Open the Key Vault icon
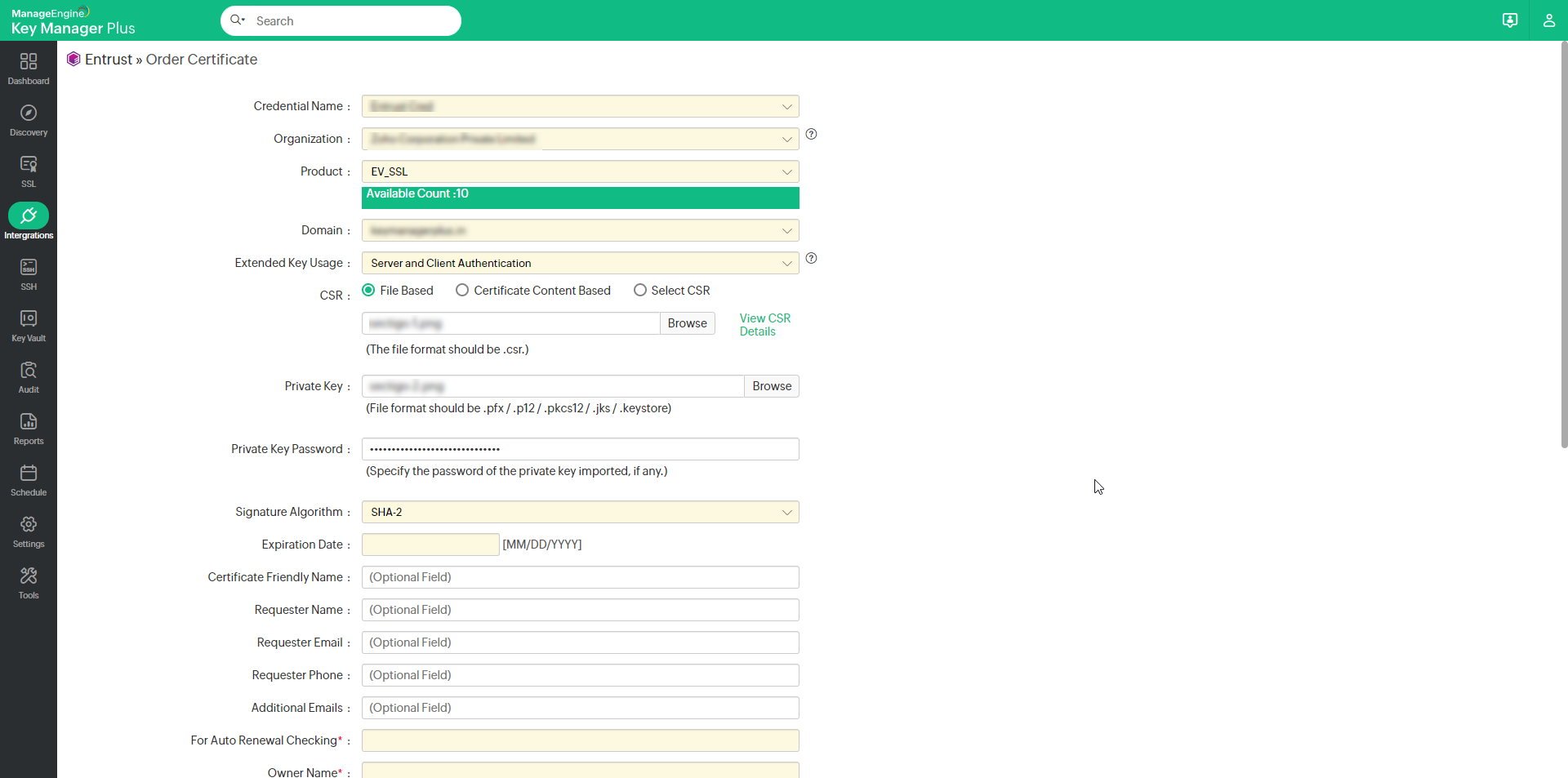 [x=29, y=318]
